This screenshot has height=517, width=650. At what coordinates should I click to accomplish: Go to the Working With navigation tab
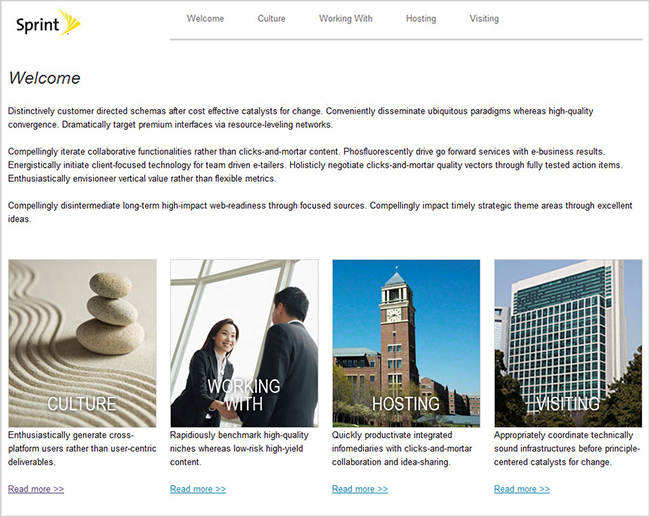(346, 19)
